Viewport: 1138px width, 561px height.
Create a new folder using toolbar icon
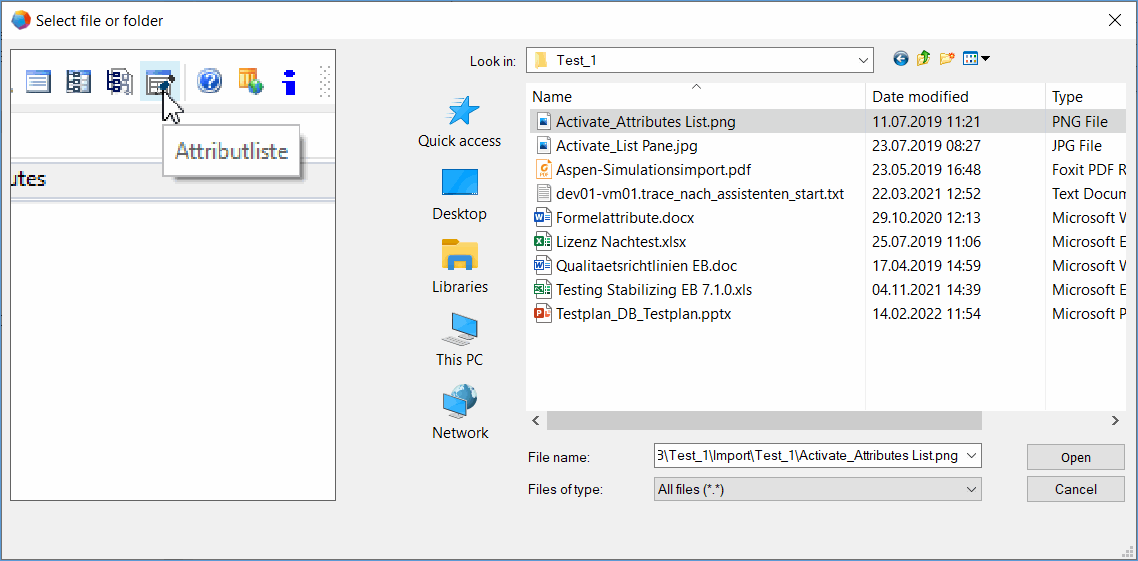tap(946, 60)
